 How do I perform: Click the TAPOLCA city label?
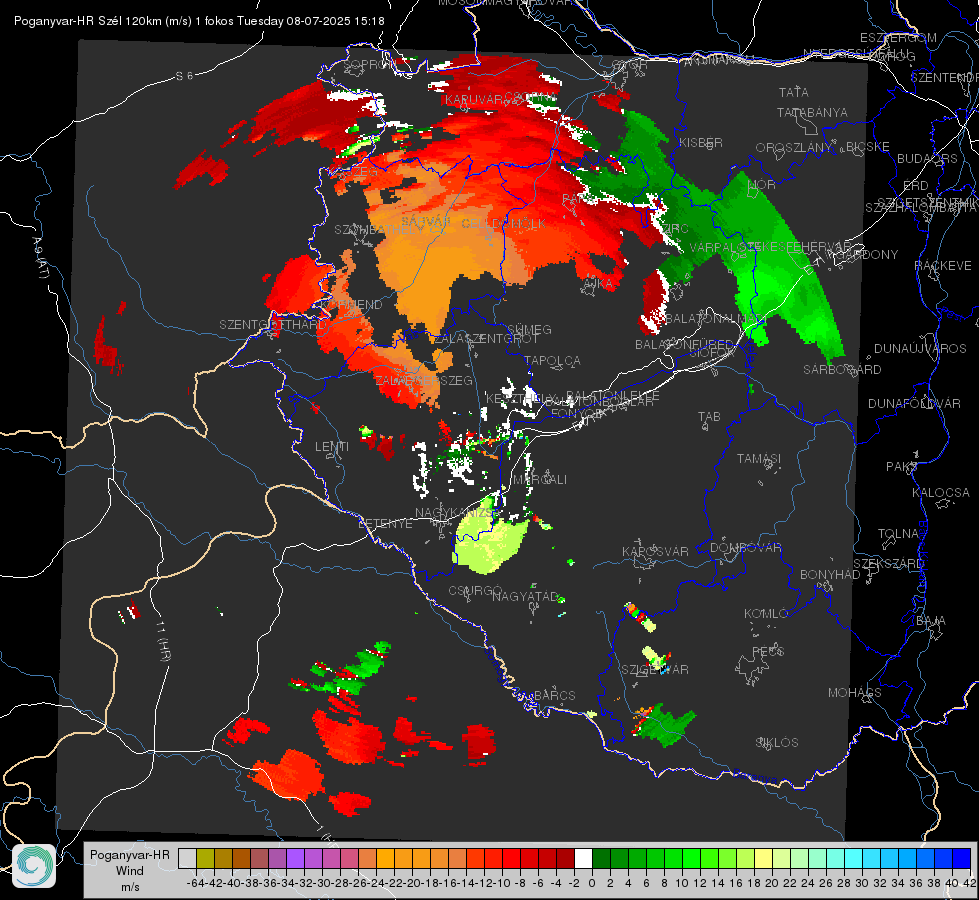tap(553, 360)
